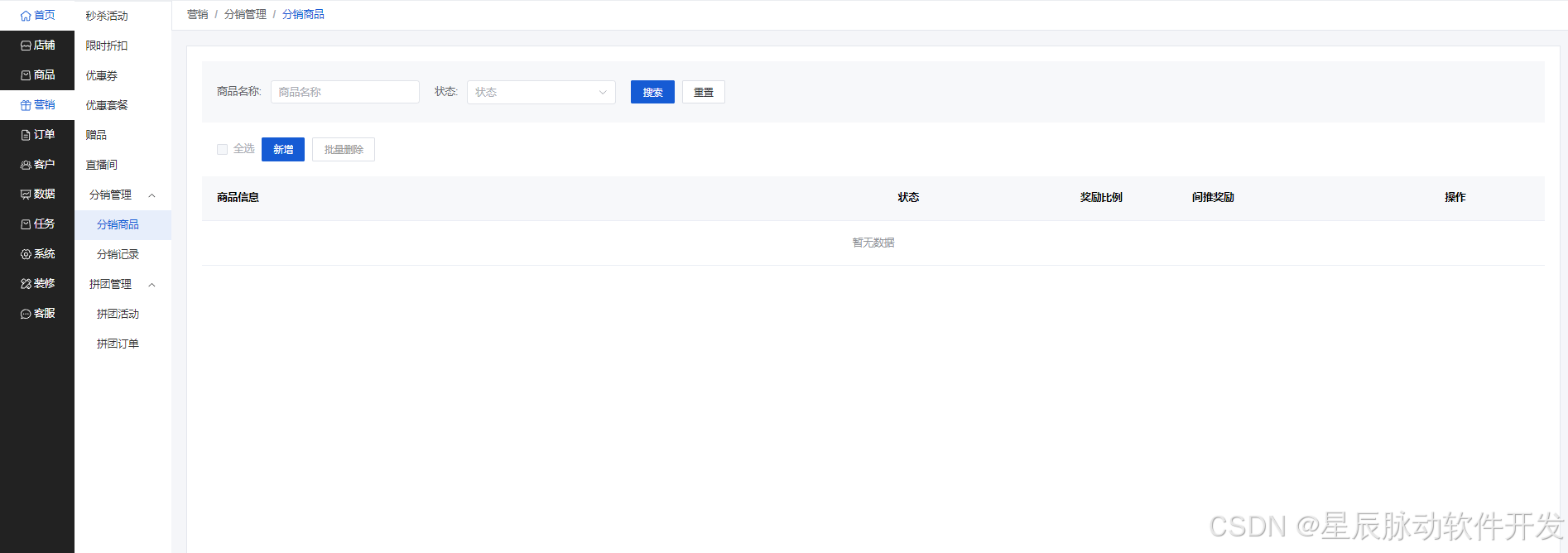Click the 装修 decoration icon in sidebar
The image size is (1568, 553).
26,284
